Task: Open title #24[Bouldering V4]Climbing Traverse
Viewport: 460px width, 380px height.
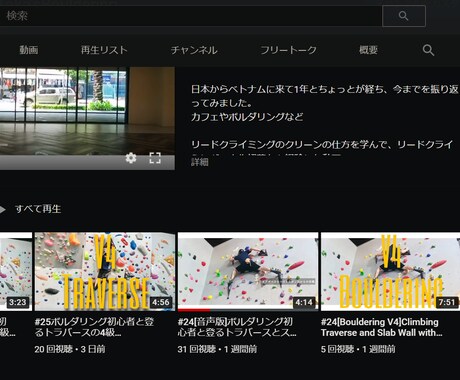Action: coord(382,327)
